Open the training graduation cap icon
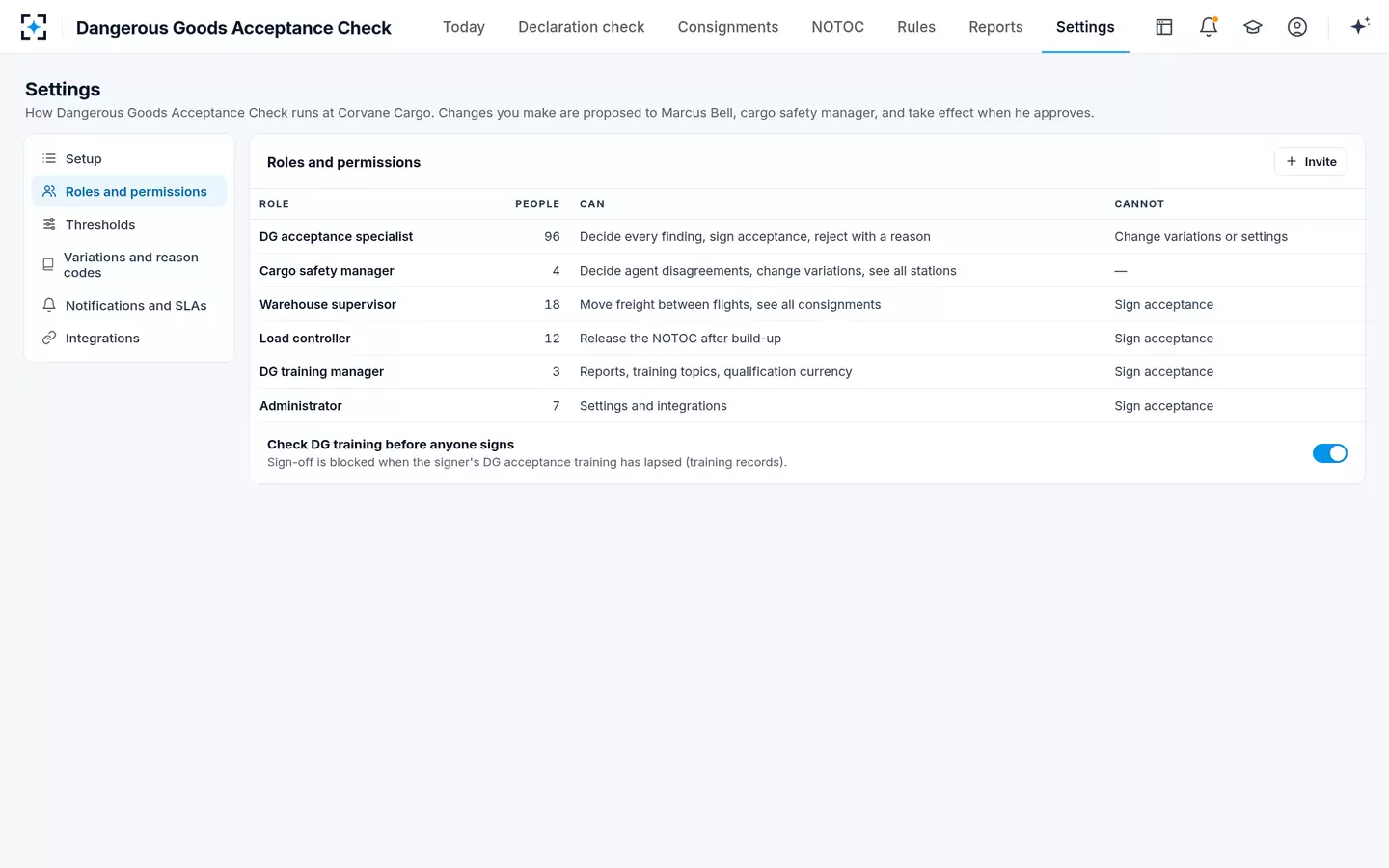The width and height of the screenshot is (1389, 868). [1253, 27]
